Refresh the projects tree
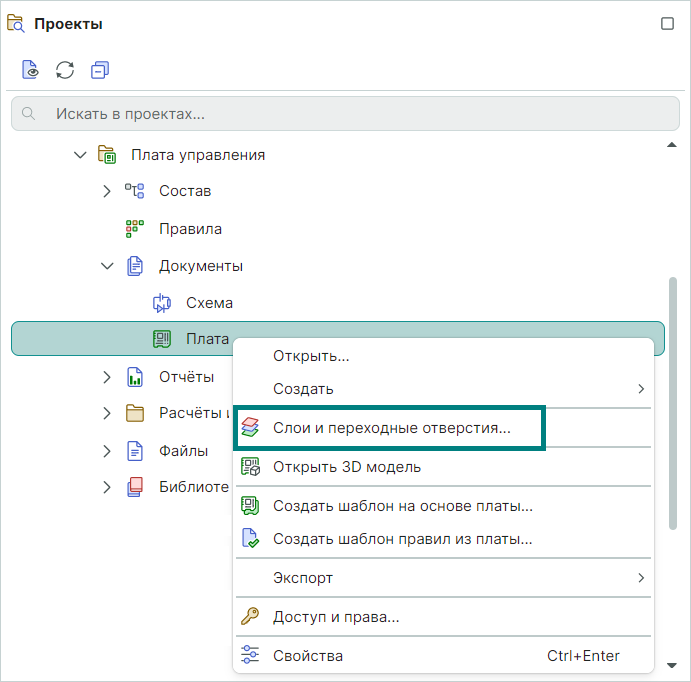 [x=65, y=70]
